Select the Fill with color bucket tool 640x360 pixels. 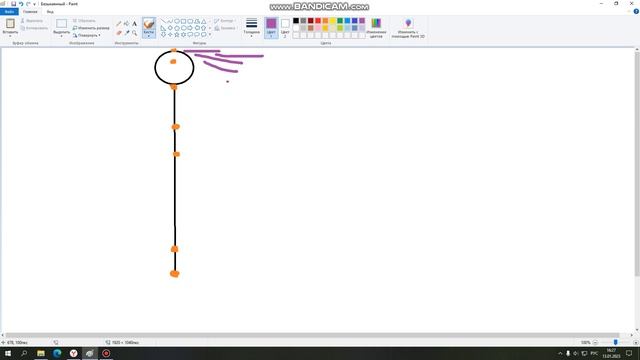[x=127, y=24]
